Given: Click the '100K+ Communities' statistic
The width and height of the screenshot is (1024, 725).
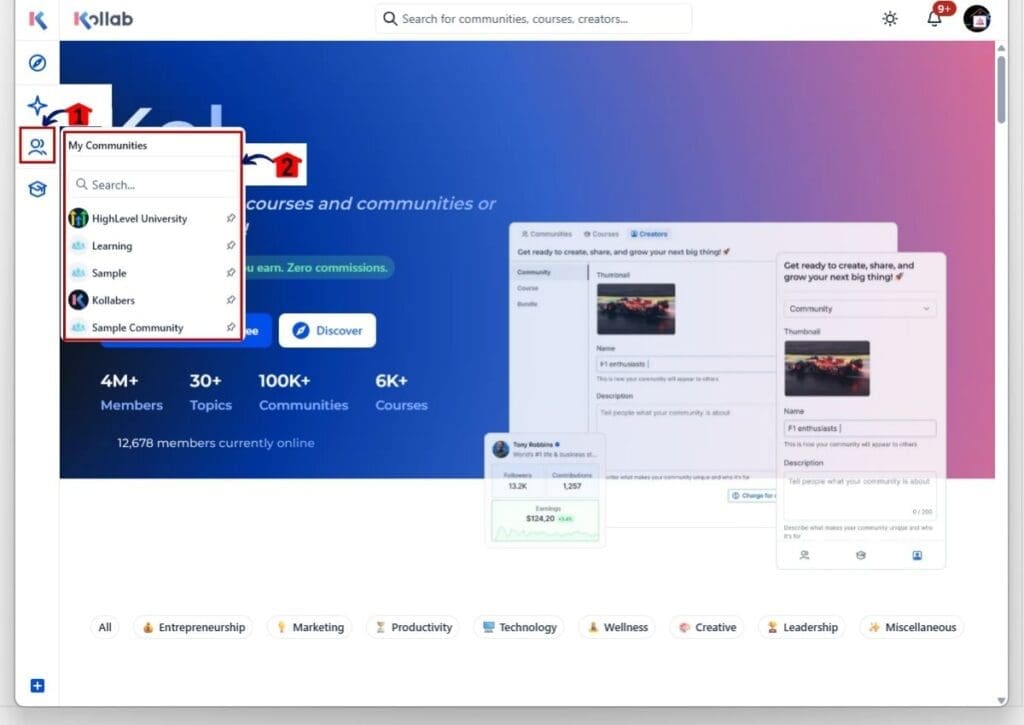Looking at the screenshot, I should tap(304, 393).
